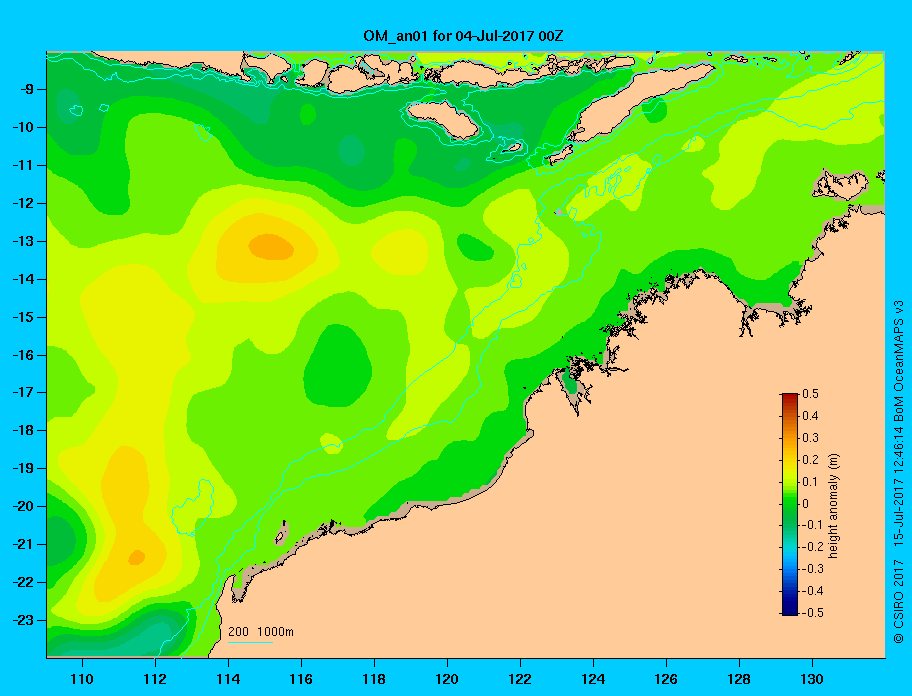Select the 'height anomaly (m)' colorbar label

tap(833, 506)
